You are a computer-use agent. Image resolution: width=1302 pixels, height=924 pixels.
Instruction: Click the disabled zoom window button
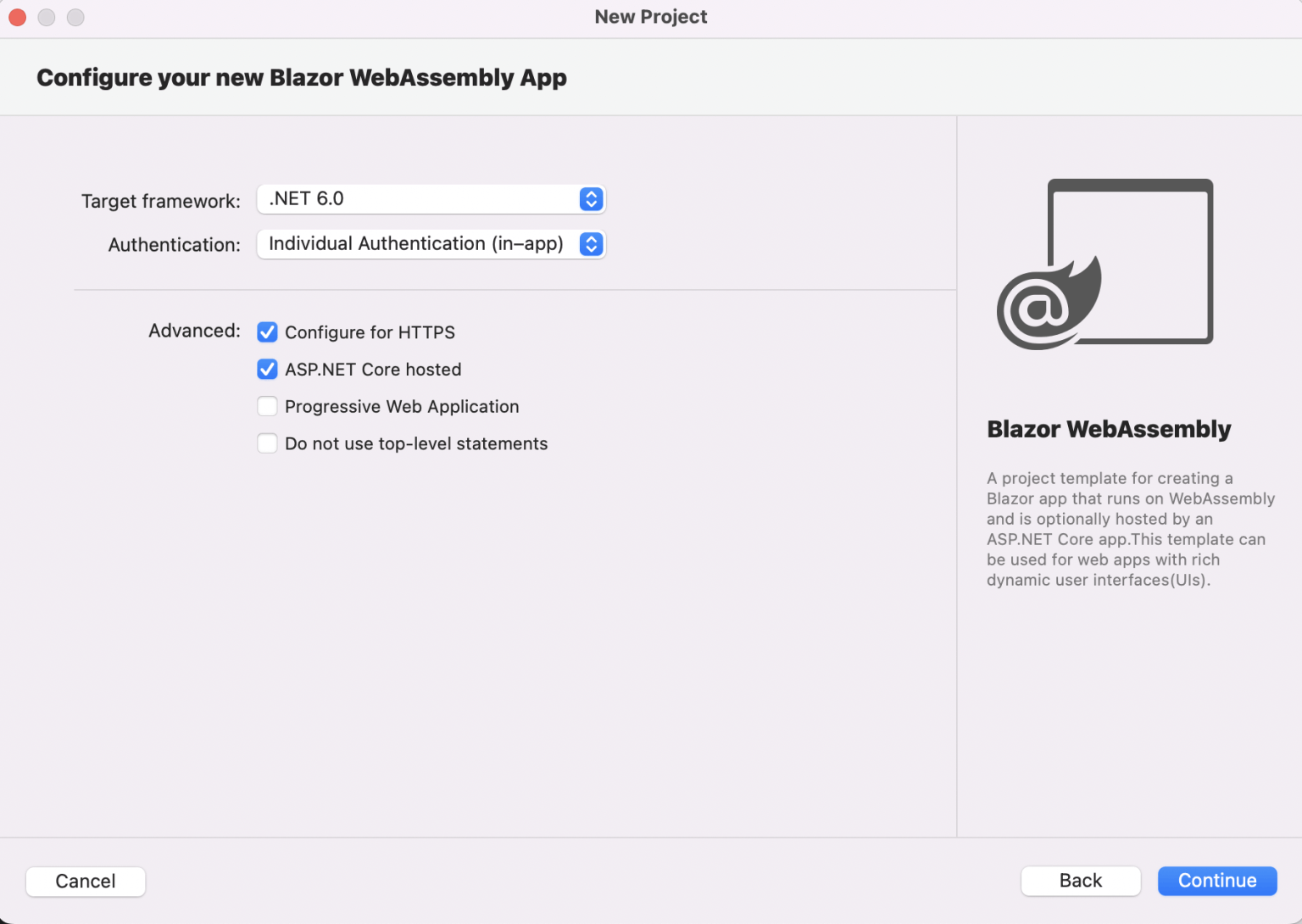click(75, 17)
